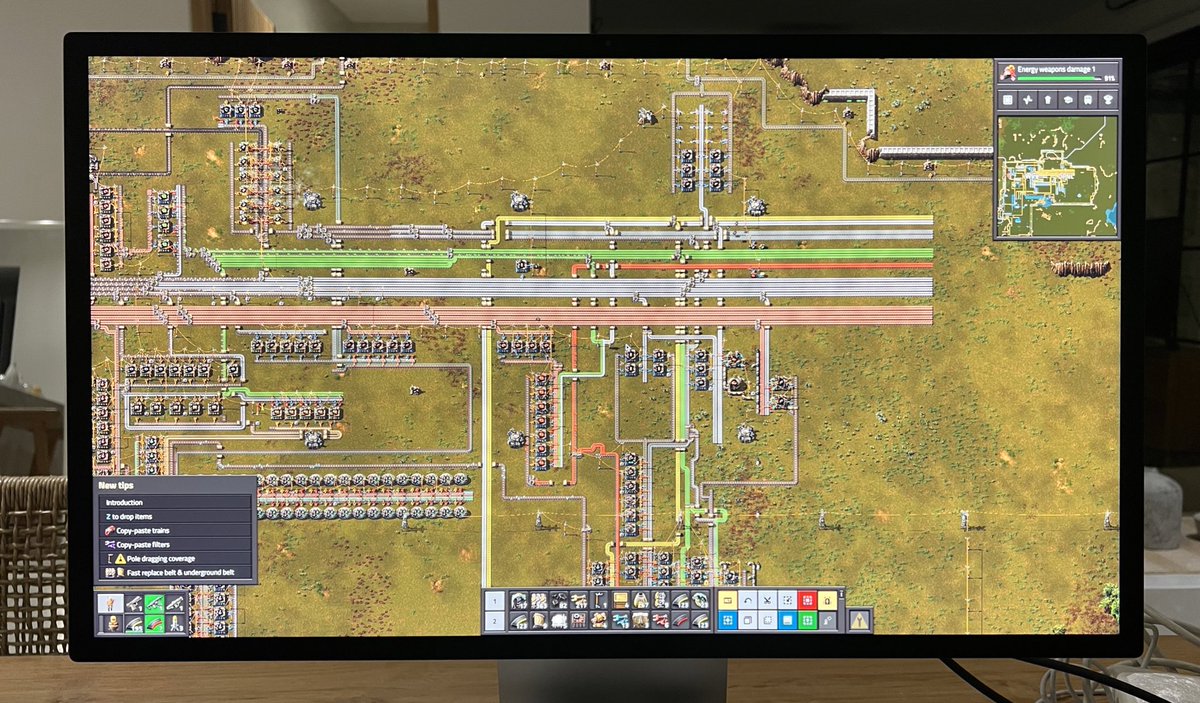Click the drone-shaped icon button above minimap

[x=1027, y=100]
